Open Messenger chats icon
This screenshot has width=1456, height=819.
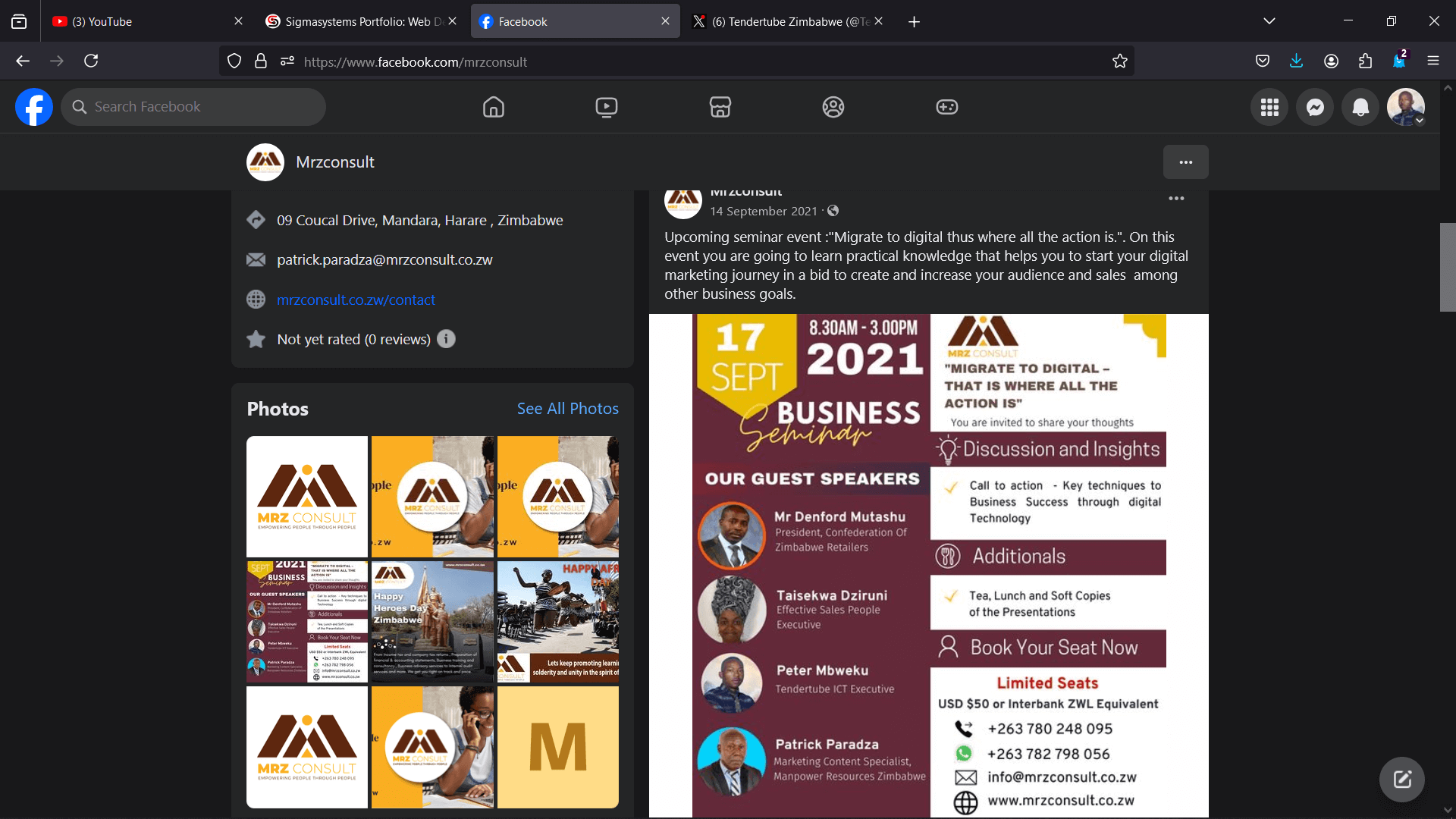[1315, 107]
